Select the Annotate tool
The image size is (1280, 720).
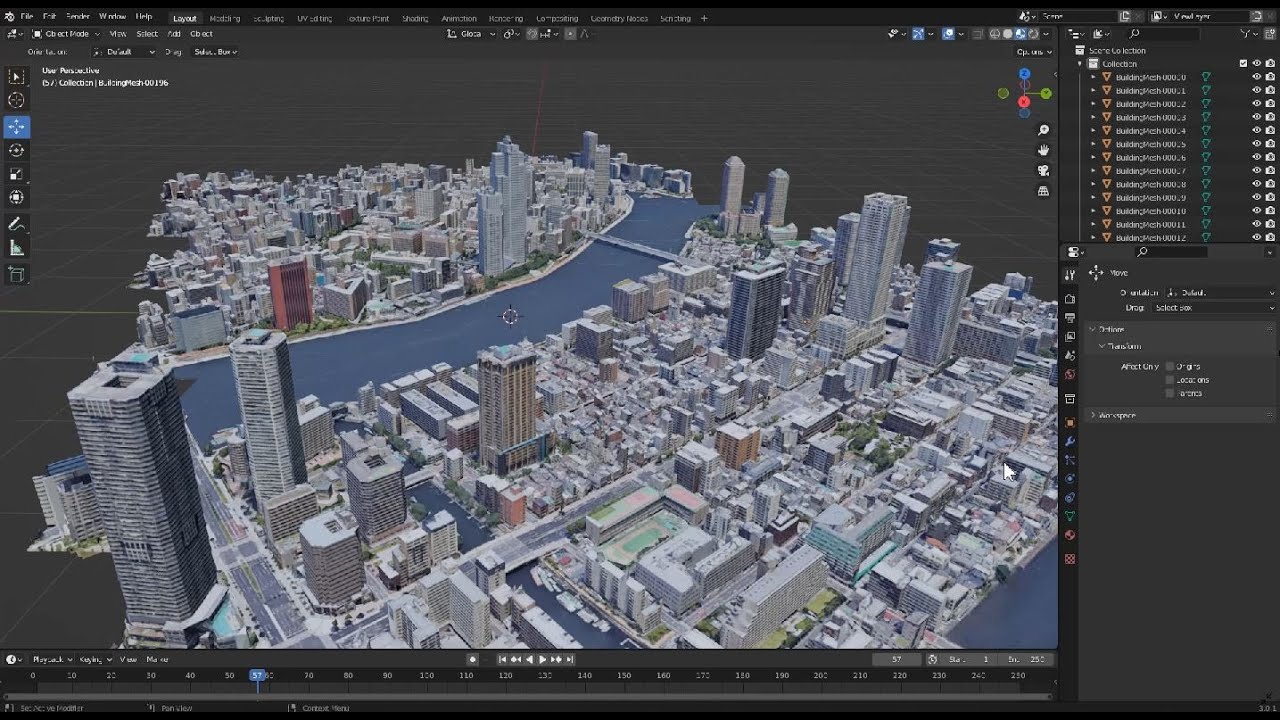(16, 224)
